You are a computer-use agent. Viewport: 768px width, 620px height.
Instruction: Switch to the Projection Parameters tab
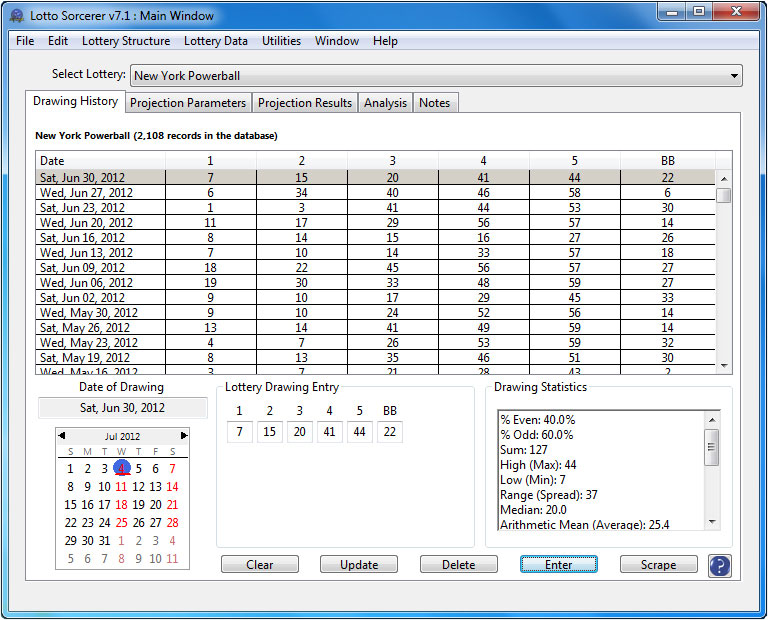(188, 103)
